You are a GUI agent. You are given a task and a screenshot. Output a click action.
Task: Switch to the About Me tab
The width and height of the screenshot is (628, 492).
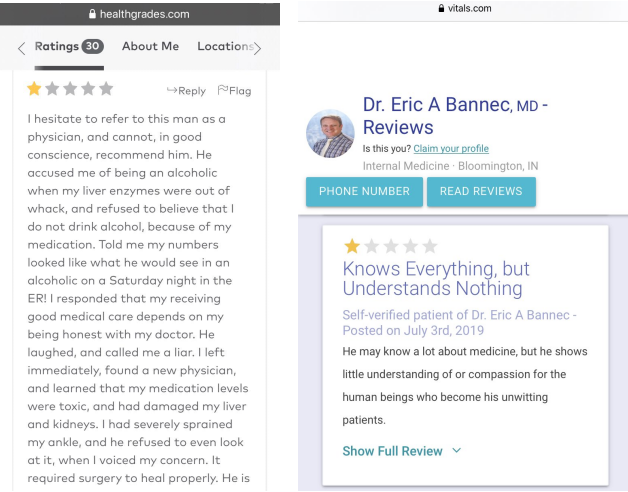pyautogui.click(x=150, y=47)
